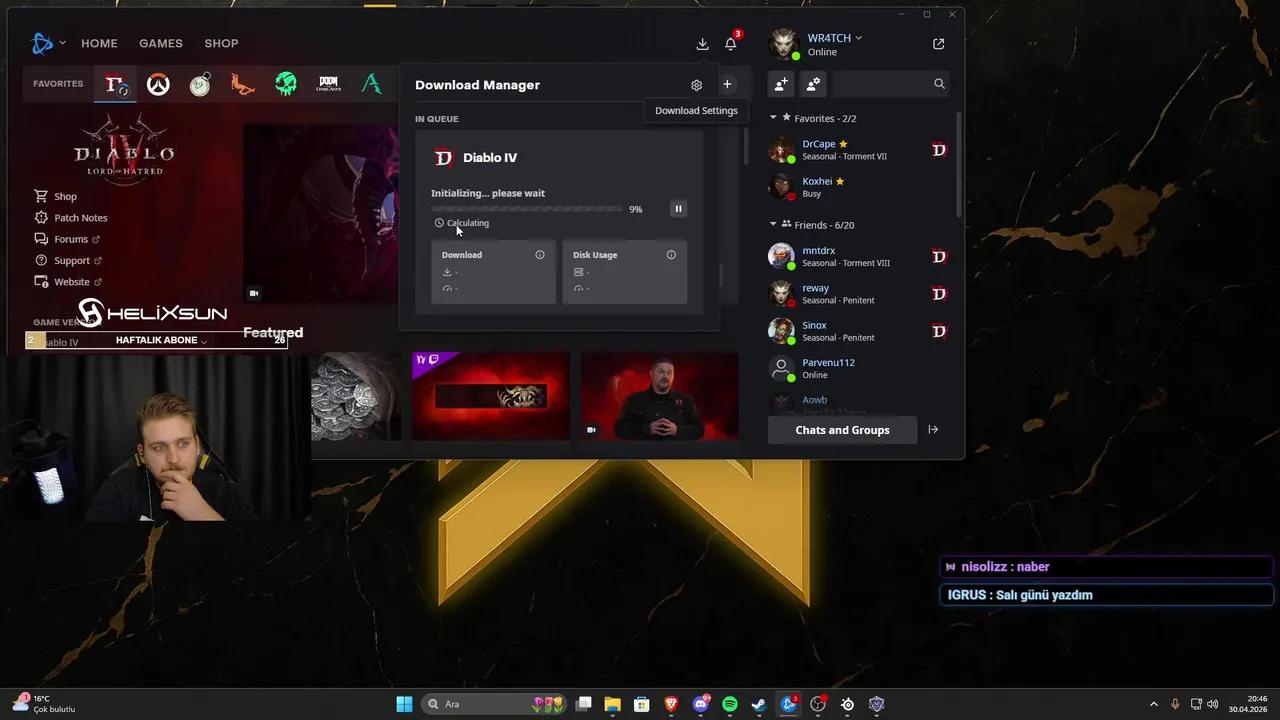The image size is (1280, 720).
Task: Pause the Diablo IV download
Action: (678, 209)
